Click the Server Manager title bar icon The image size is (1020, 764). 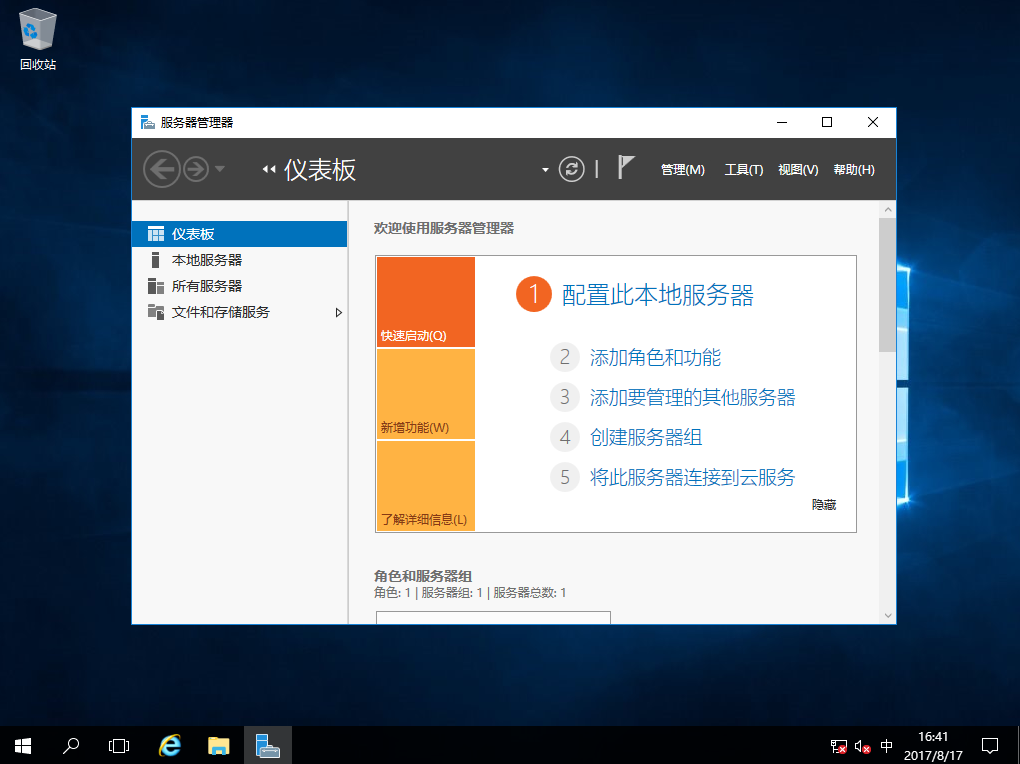pyautogui.click(x=148, y=122)
